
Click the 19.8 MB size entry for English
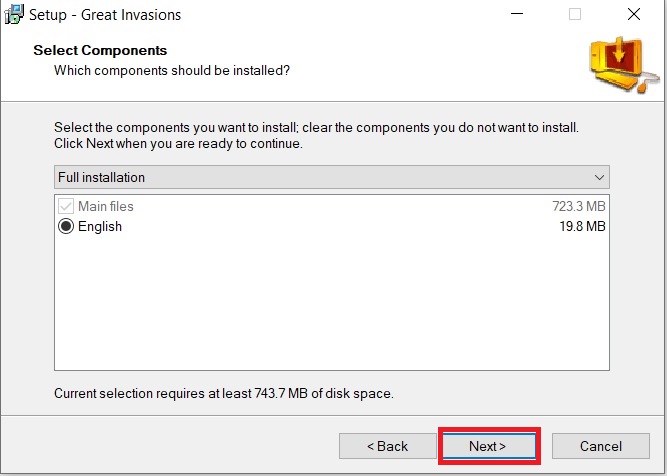(582, 226)
